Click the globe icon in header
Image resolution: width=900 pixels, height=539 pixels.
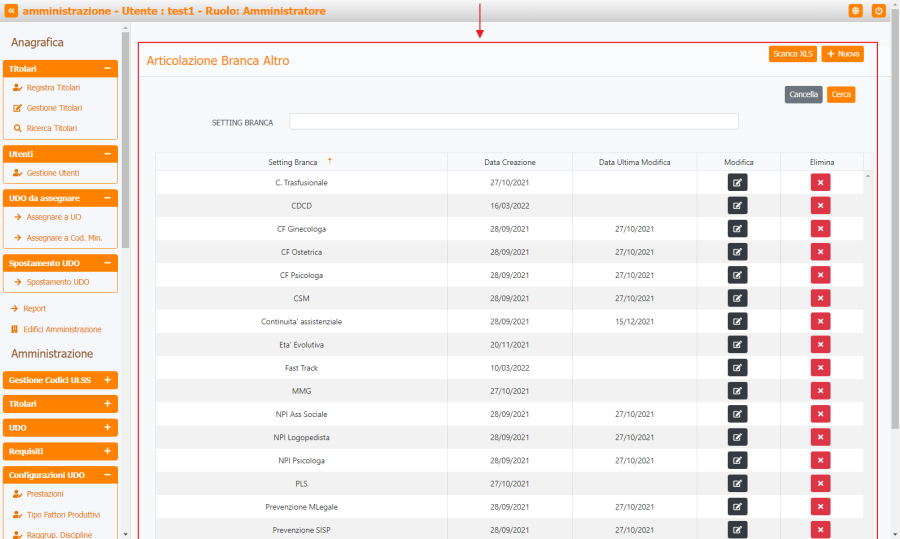tap(856, 11)
